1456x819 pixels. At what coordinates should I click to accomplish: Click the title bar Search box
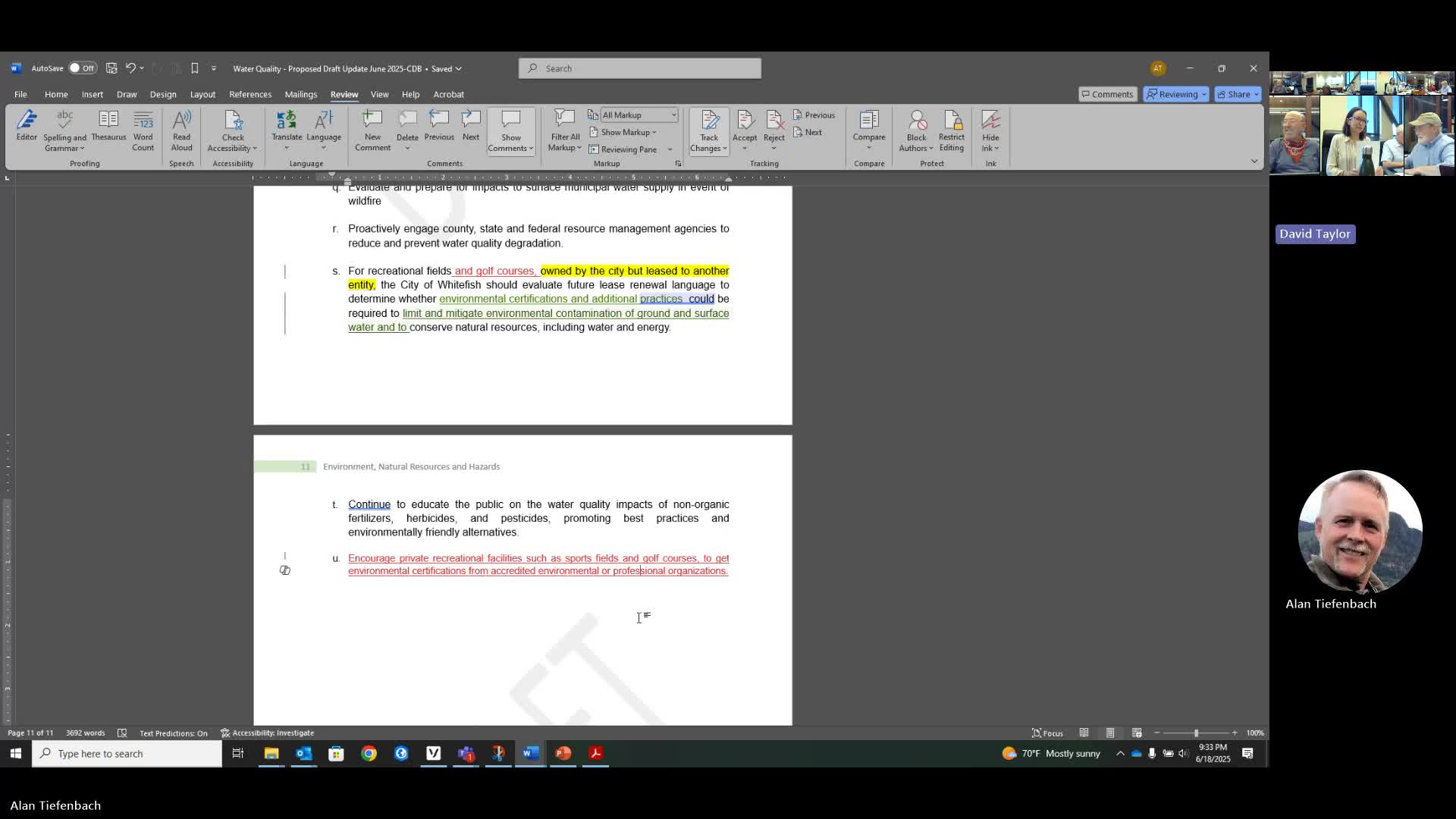[x=639, y=68]
